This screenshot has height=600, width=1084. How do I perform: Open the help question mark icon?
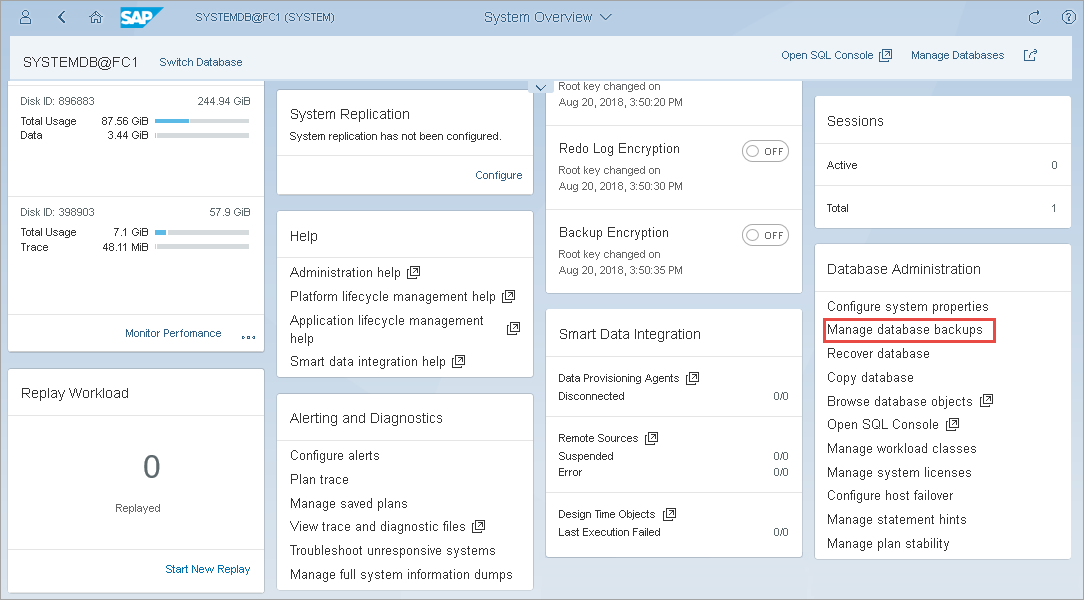(1066, 17)
